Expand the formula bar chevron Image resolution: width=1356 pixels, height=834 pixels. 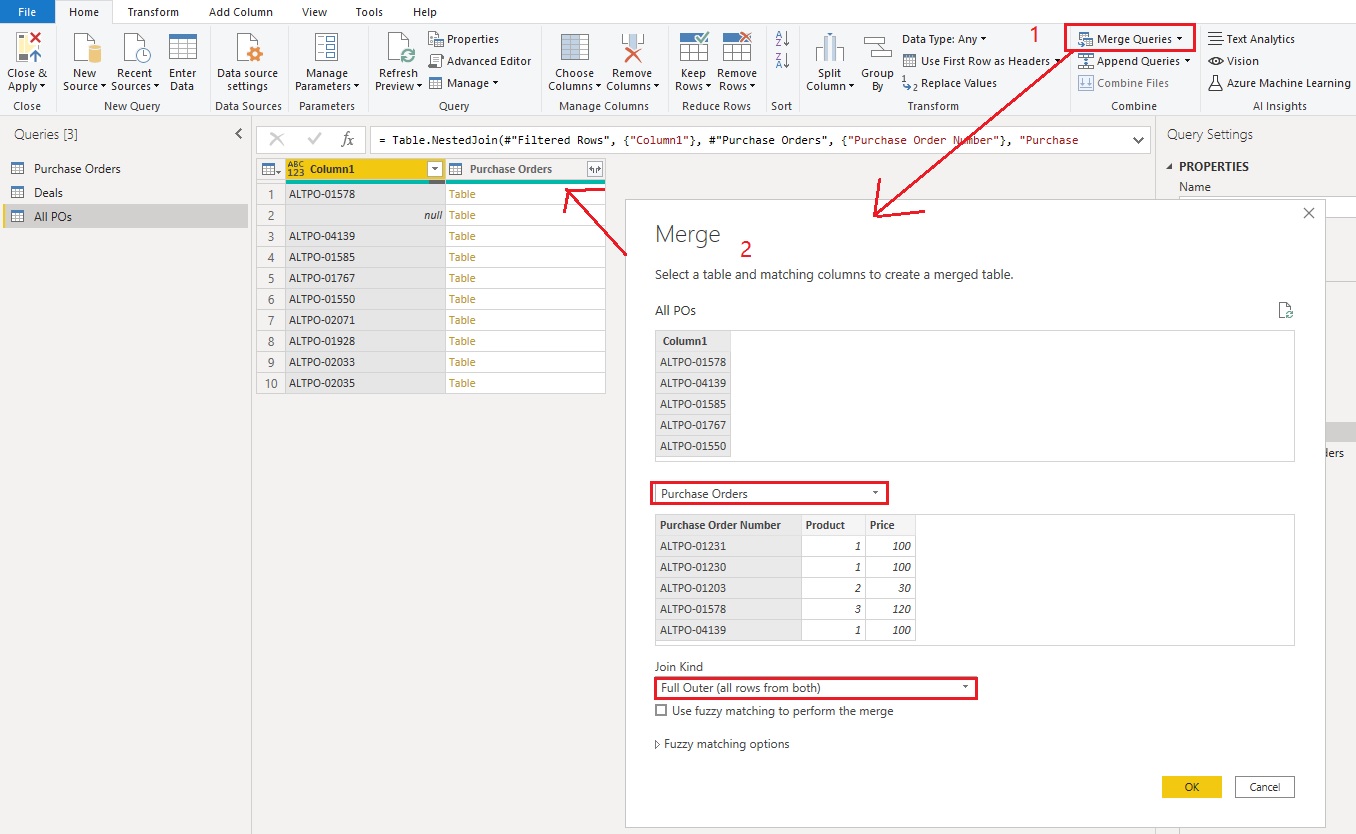pyautogui.click(x=1138, y=140)
